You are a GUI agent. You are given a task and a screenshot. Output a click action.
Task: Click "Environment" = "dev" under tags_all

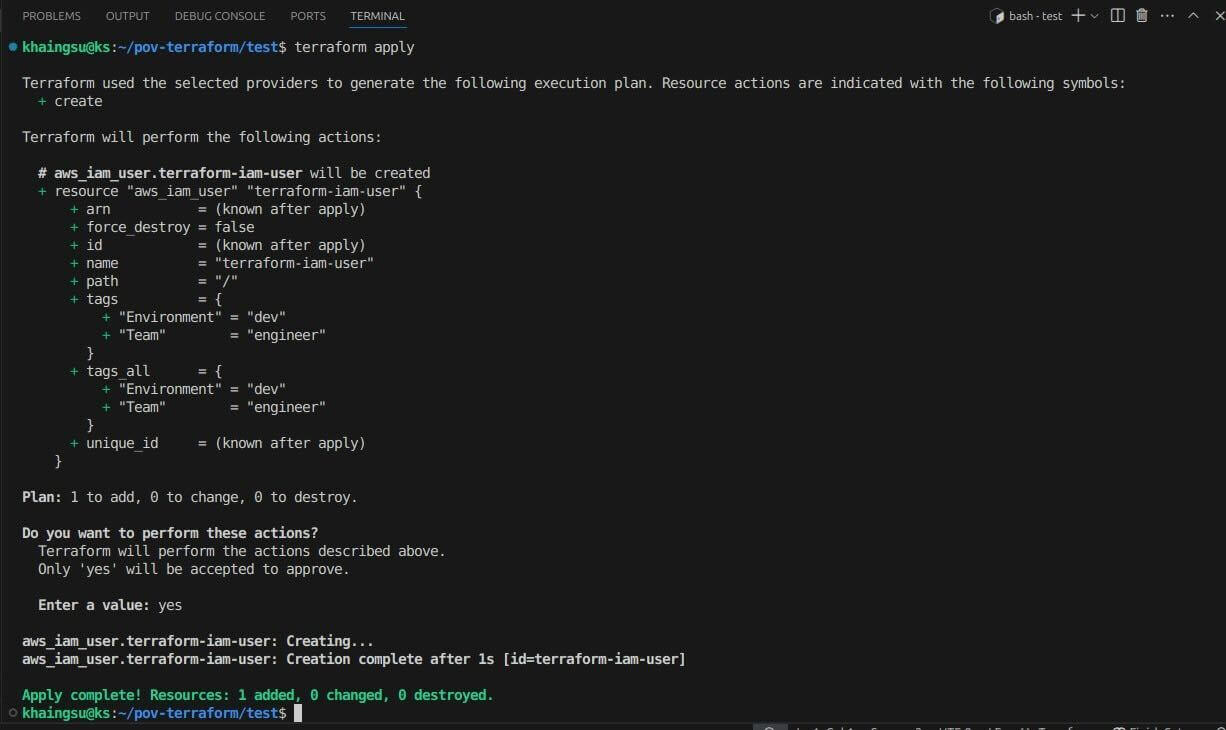click(x=194, y=389)
